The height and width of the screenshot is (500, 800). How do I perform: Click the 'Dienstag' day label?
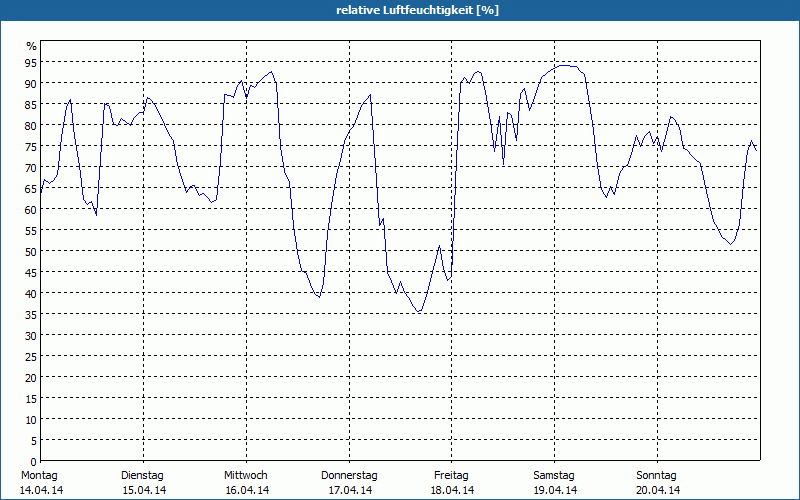click(x=142, y=476)
